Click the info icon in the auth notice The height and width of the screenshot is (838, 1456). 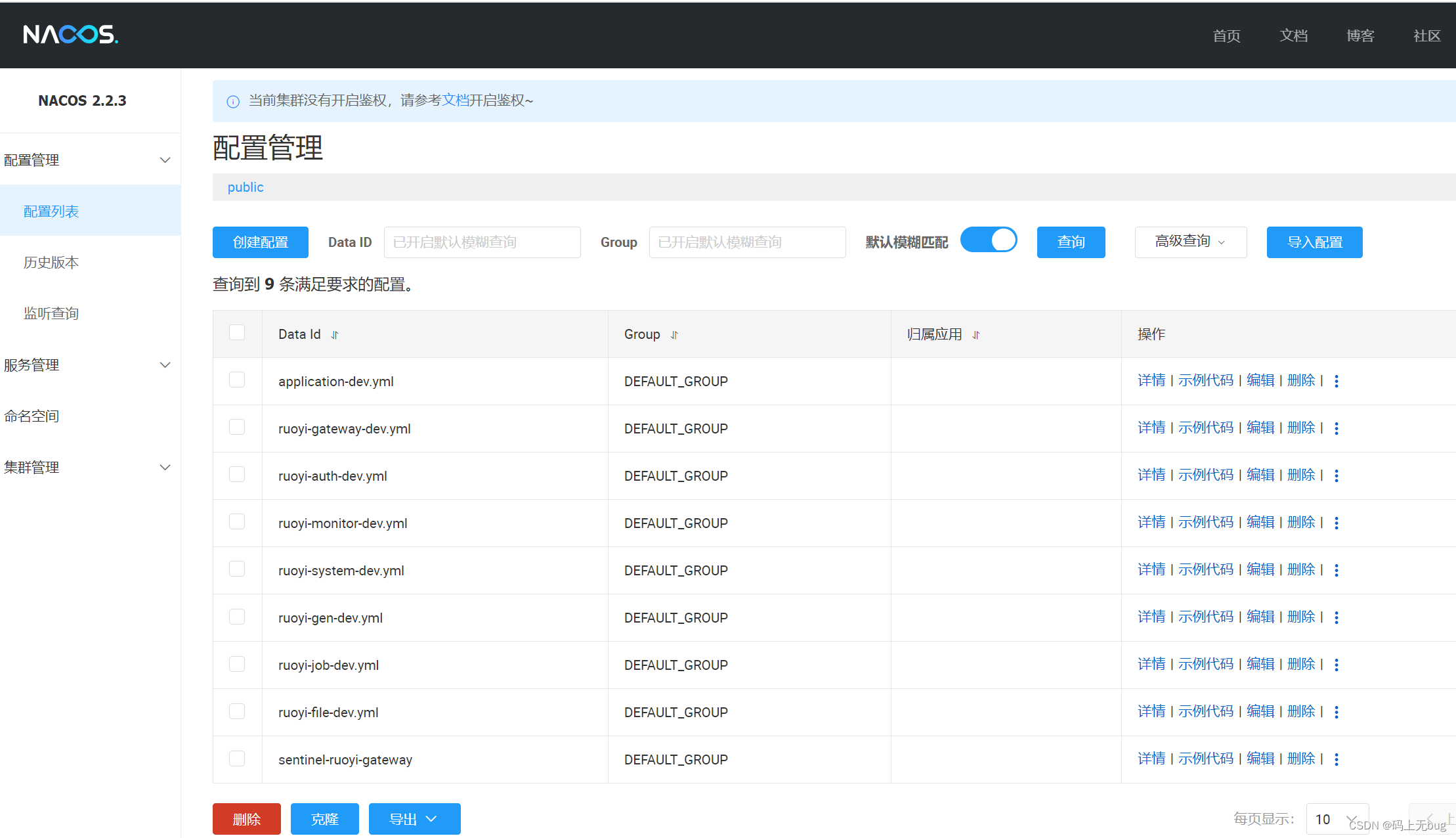[x=233, y=101]
